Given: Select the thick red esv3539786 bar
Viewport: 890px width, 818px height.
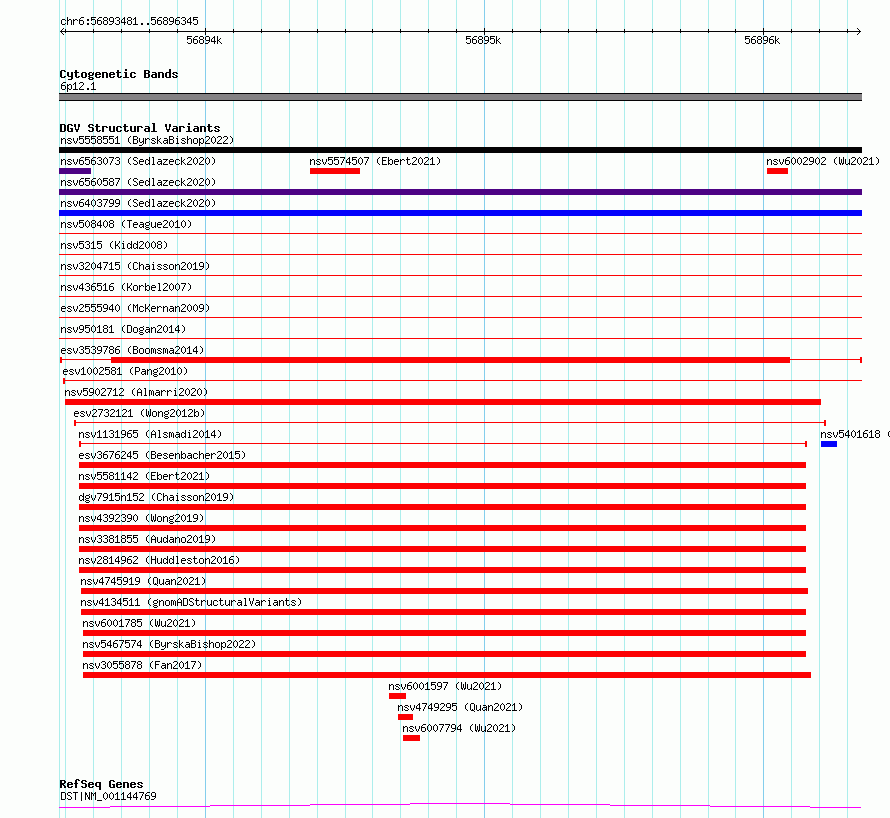Looking at the screenshot, I should point(450,360).
